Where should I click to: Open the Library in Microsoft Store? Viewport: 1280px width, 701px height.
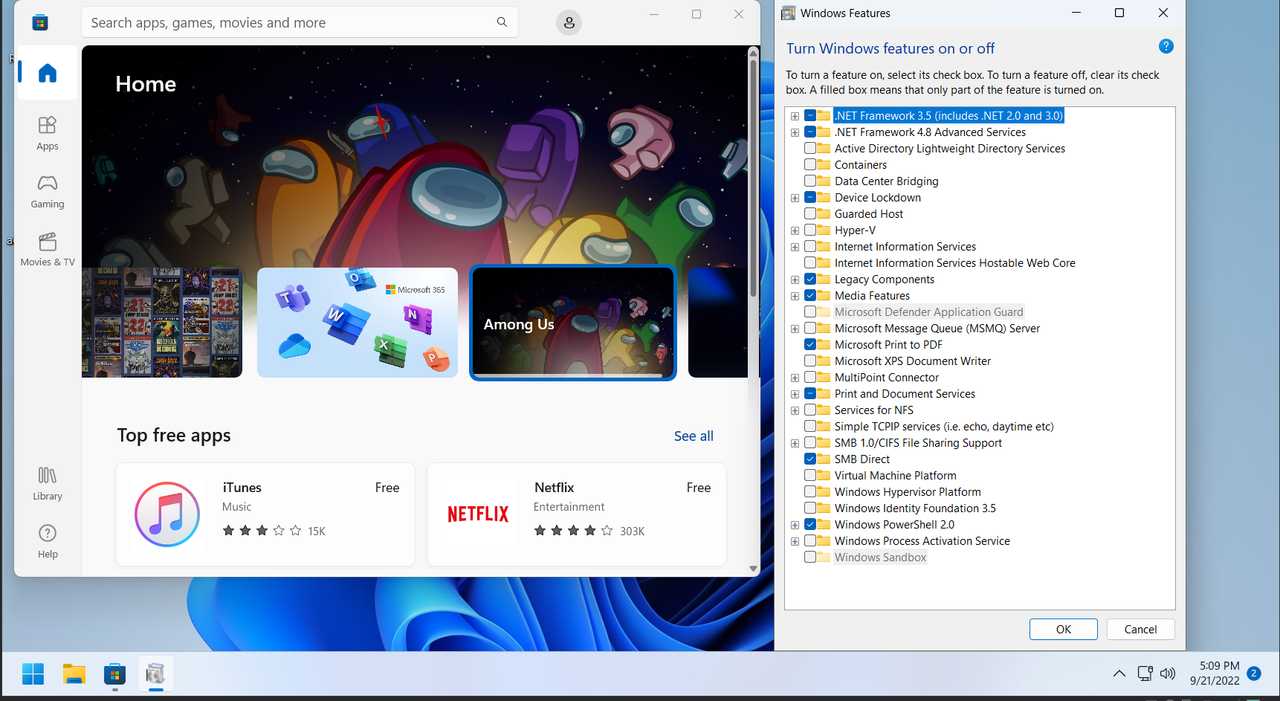click(x=47, y=483)
